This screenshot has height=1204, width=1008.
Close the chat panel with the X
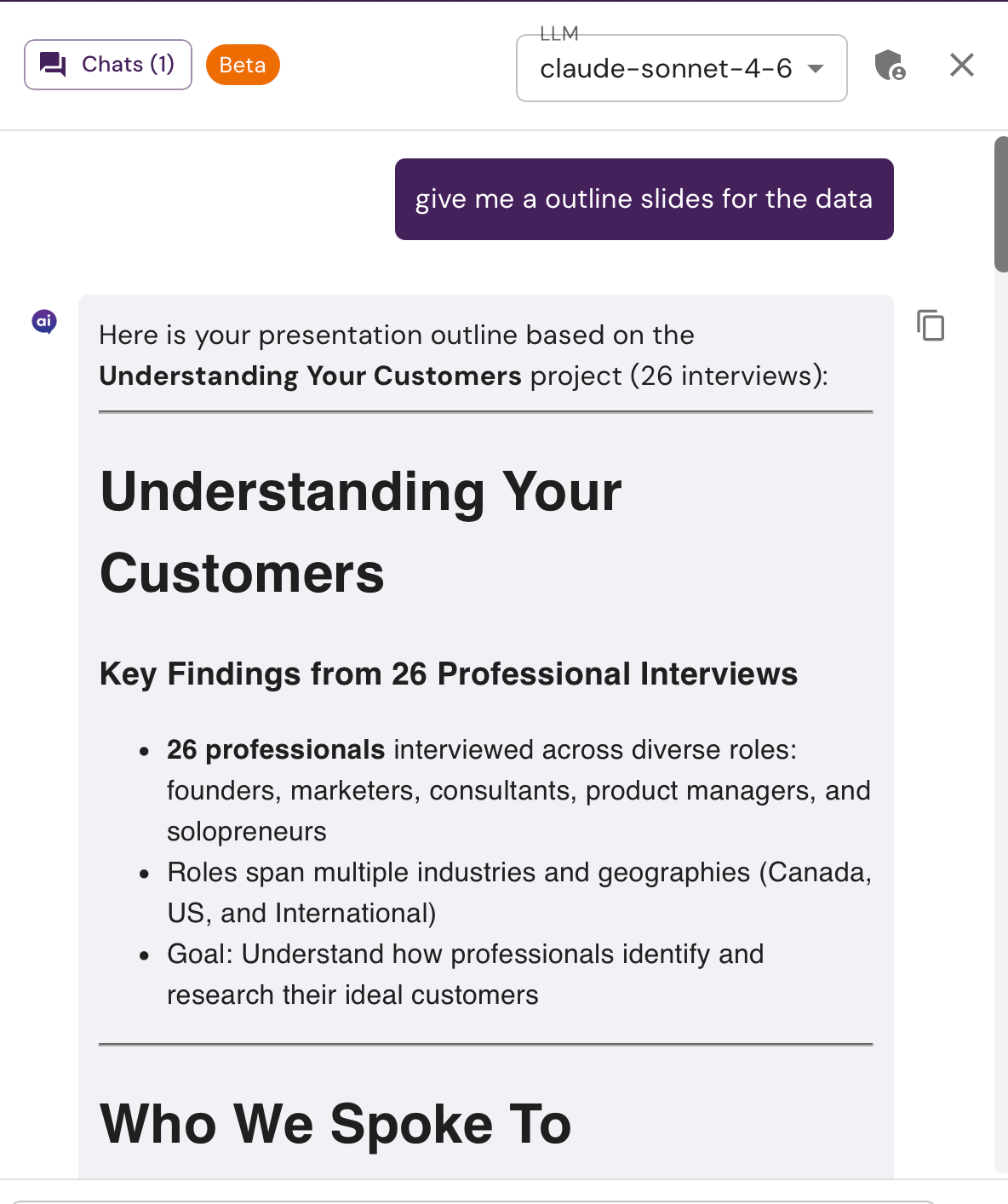[x=962, y=65]
